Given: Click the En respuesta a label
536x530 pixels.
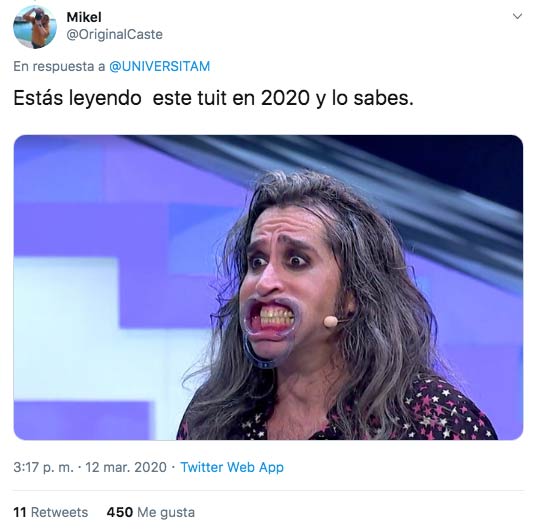Looking at the screenshot, I should click(x=59, y=66).
